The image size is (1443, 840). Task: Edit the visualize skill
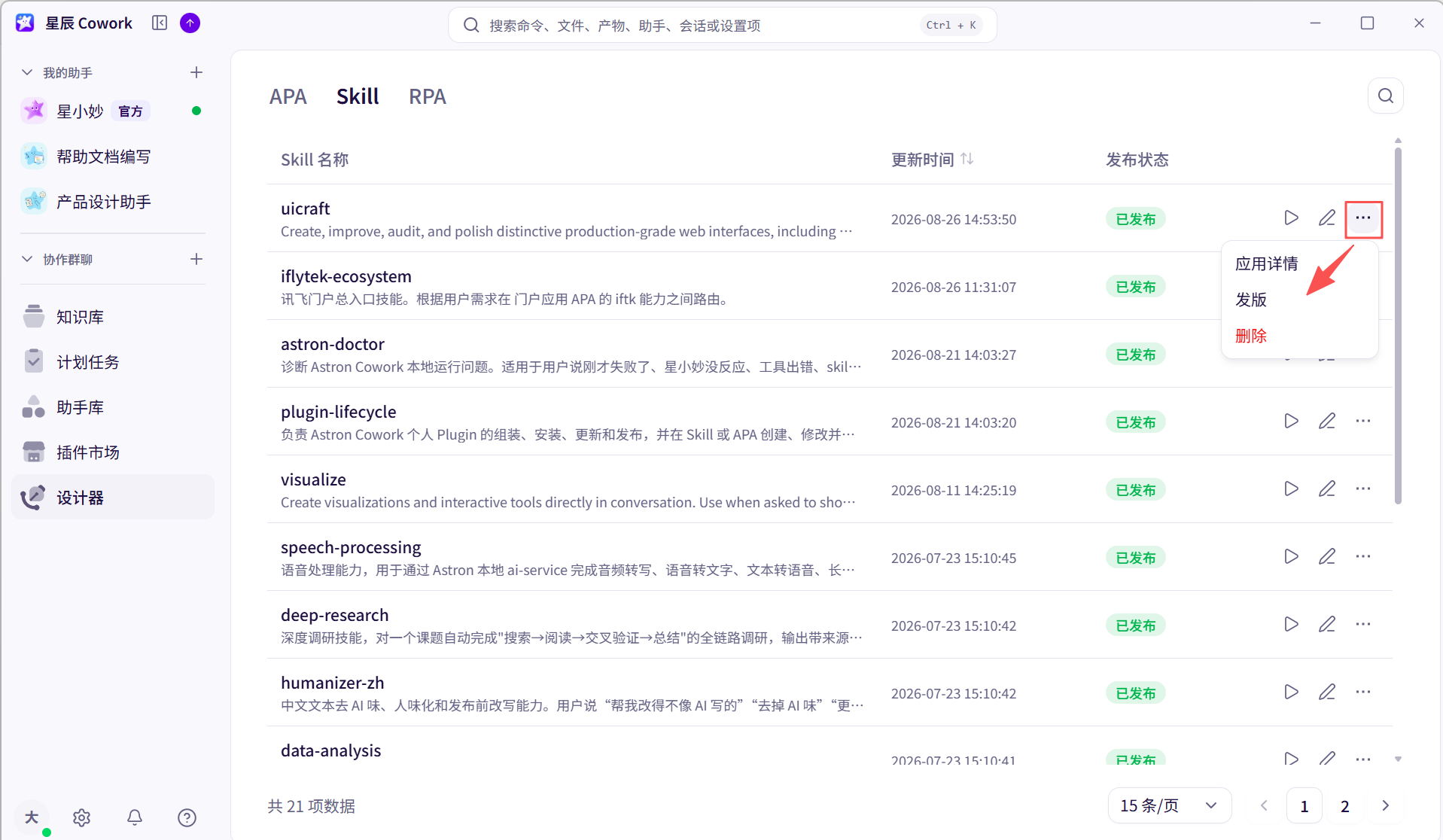tap(1327, 489)
